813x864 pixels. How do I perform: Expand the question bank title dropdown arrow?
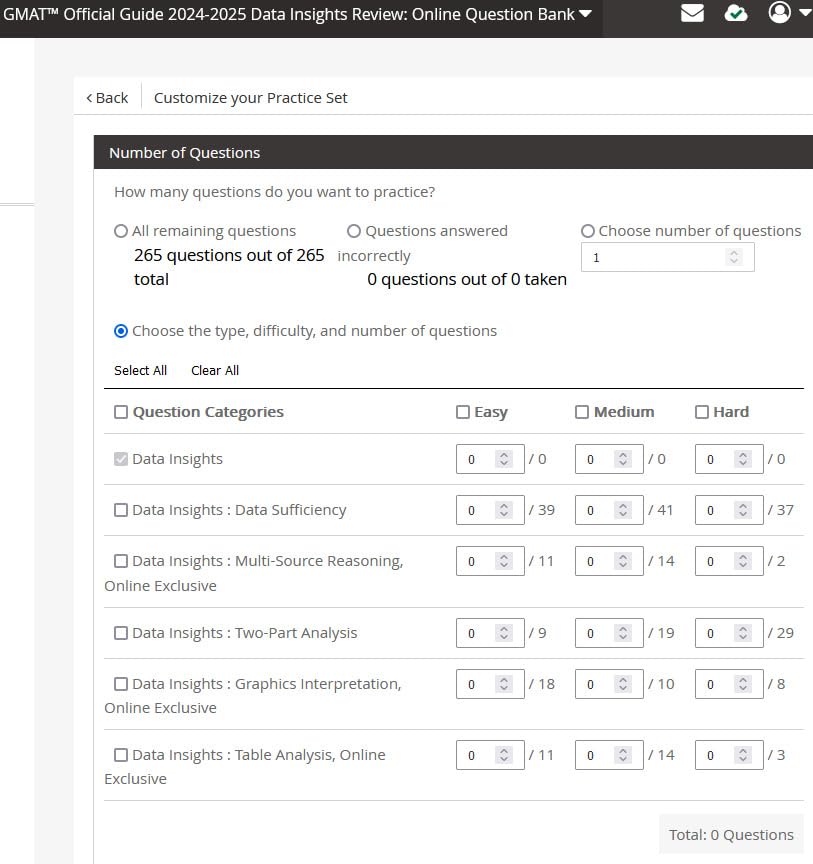(586, 14)
